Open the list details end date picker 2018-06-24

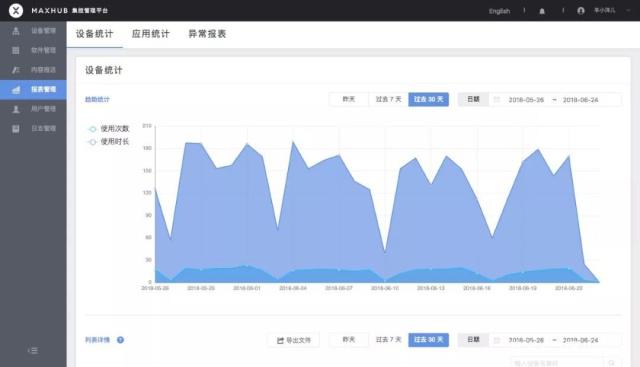tap(580, 340)
